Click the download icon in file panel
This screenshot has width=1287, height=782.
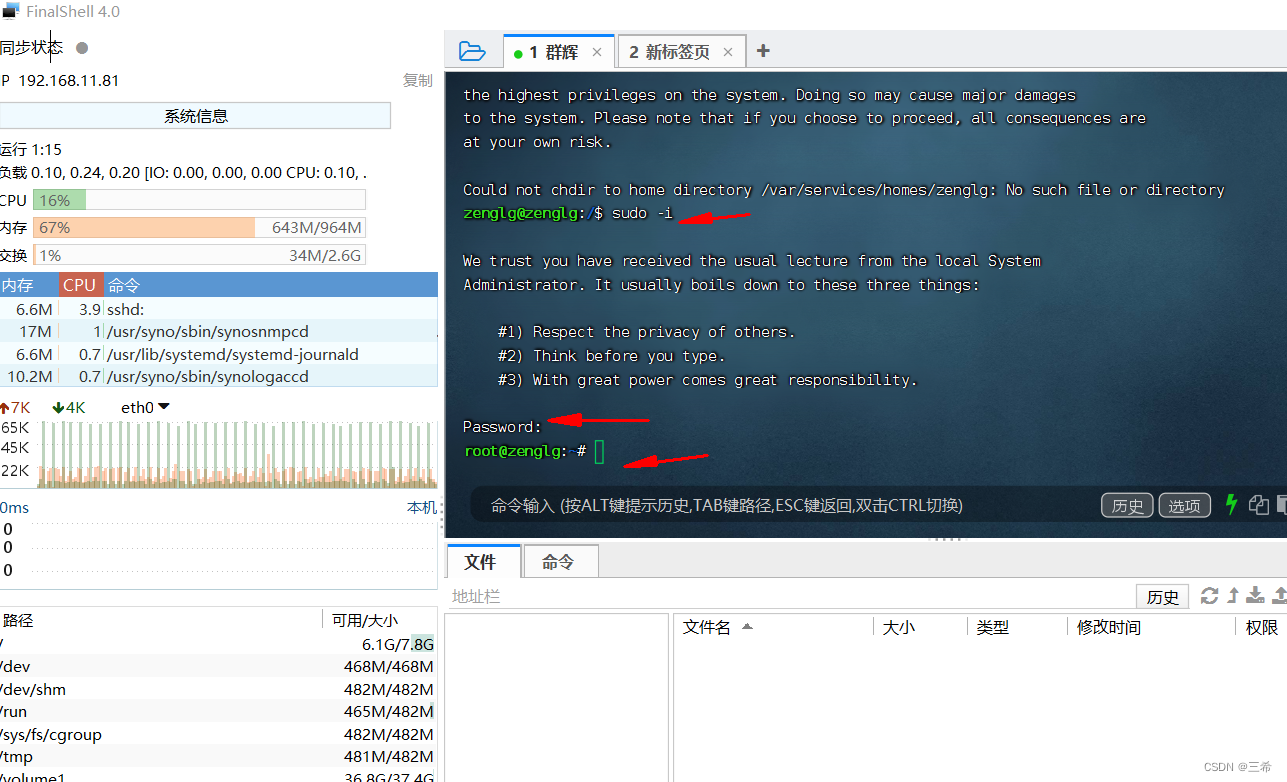pos(1255,596)
